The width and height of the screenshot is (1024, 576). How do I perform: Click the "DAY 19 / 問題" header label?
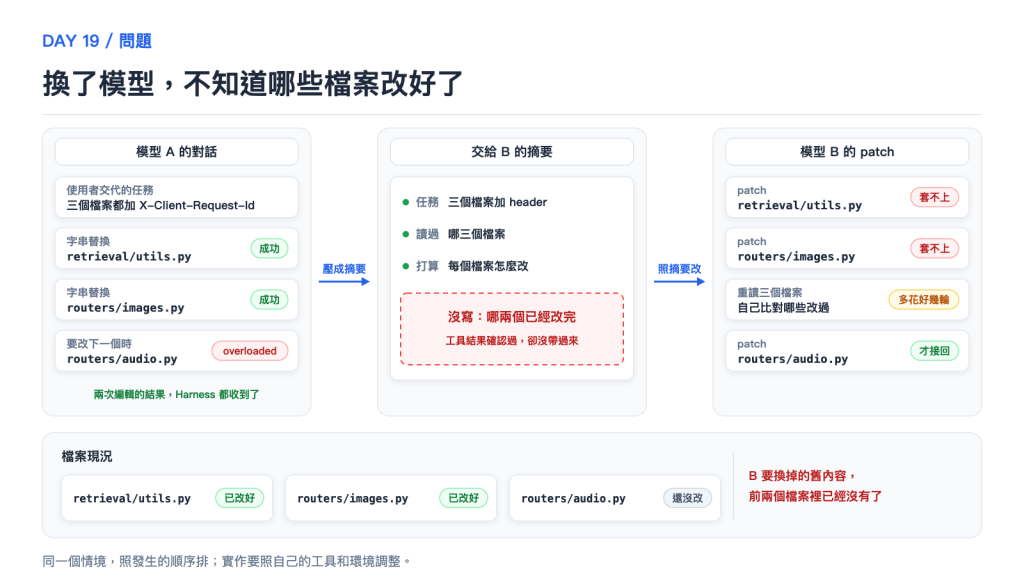(97, 41)
